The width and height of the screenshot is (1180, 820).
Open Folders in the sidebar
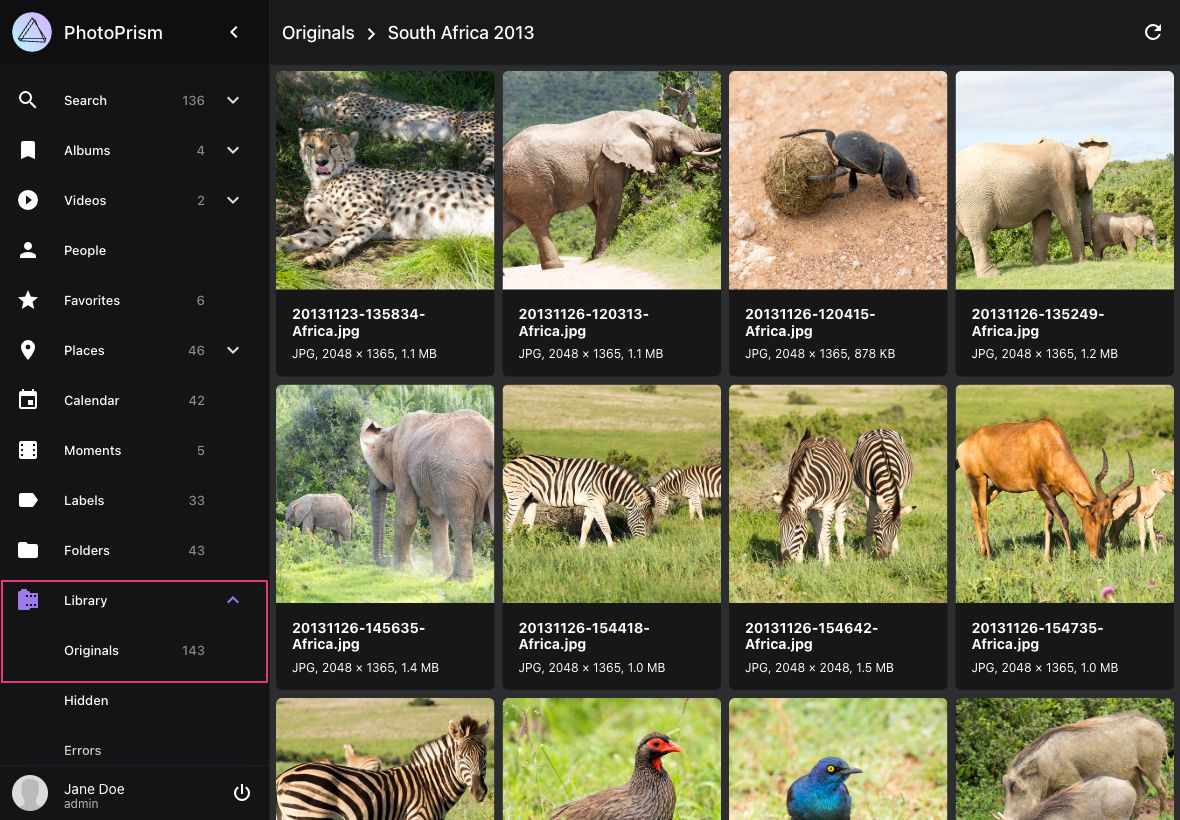point(87,550)
